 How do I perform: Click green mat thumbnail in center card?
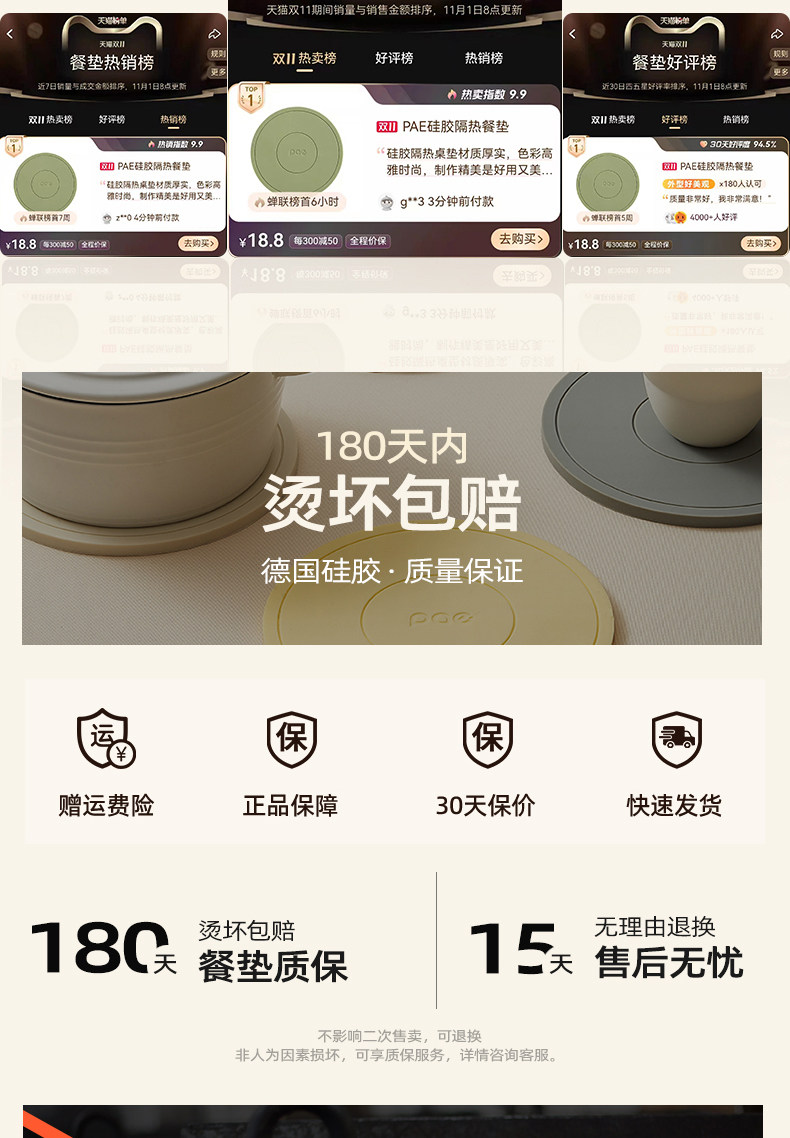click(x=297, y=151)
